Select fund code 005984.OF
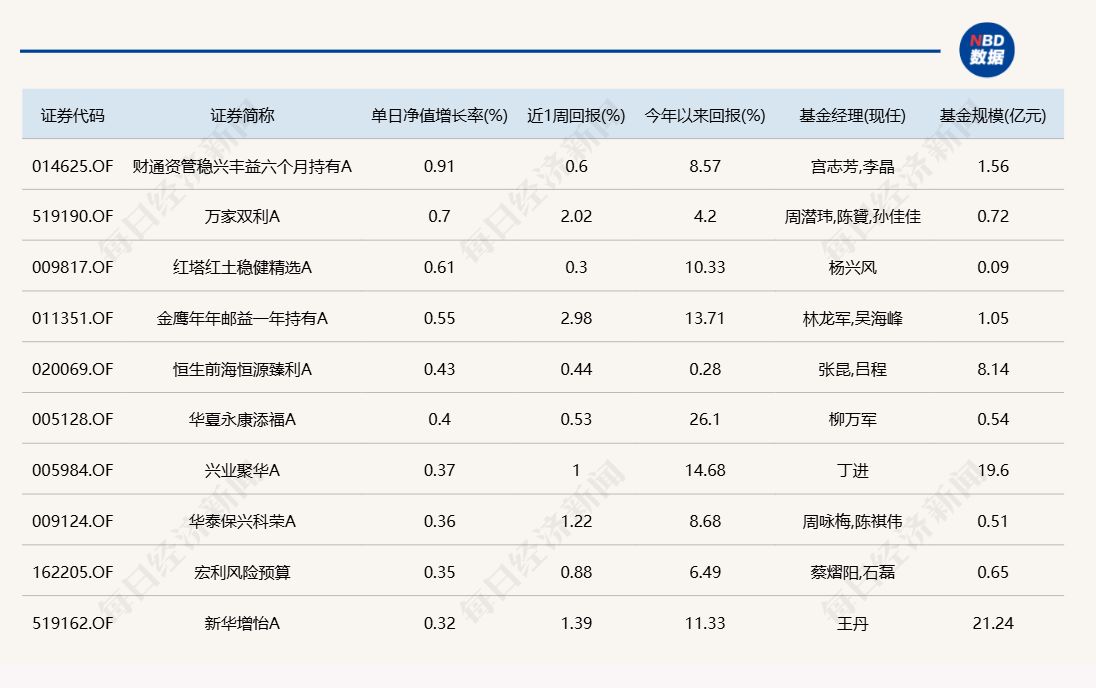This screenshot has width=1096, height=688. pos(73,471)
